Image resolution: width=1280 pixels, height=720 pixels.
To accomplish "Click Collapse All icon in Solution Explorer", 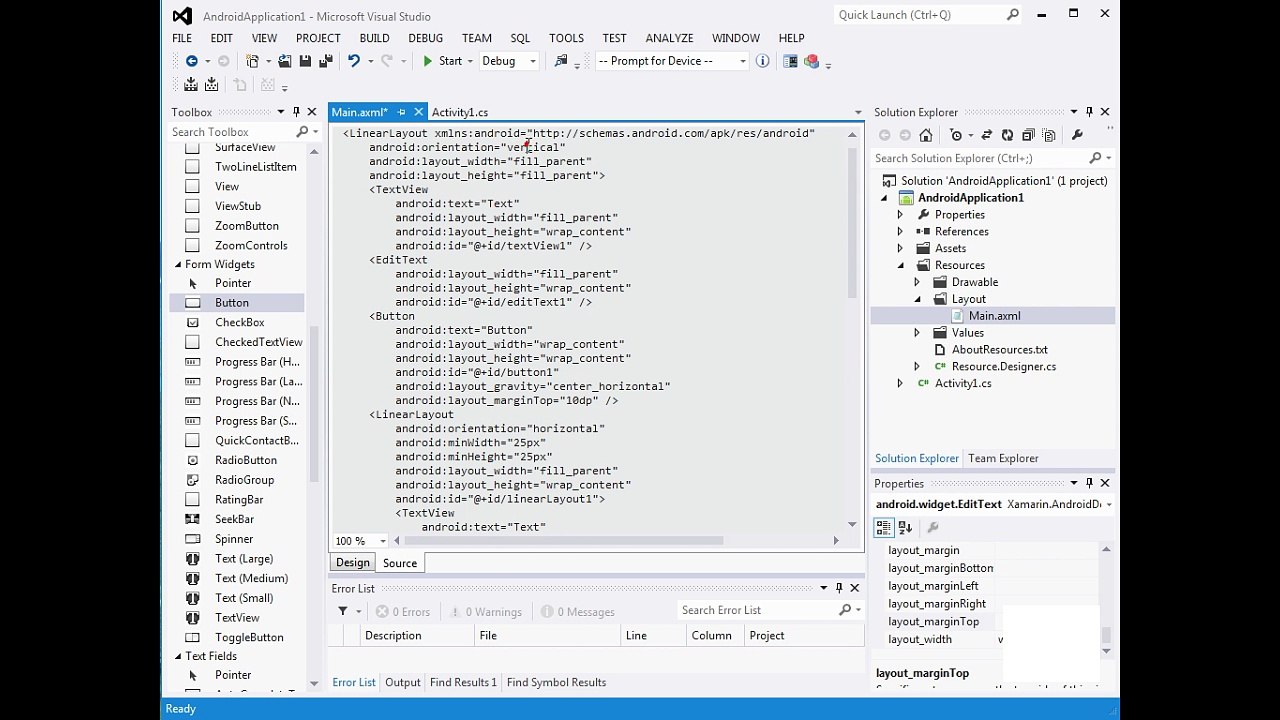I will (x=1028, y=135).
